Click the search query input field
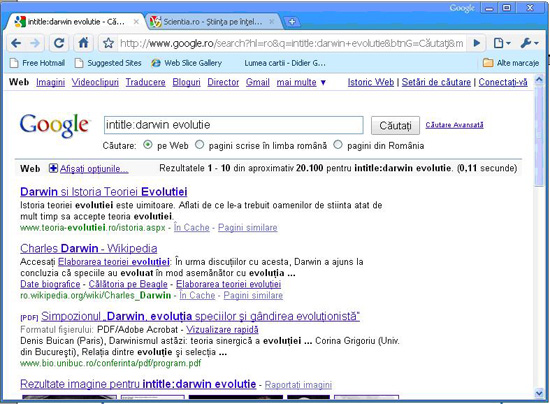This screenshot has height=404, width=550. click(x=234, y=125)
